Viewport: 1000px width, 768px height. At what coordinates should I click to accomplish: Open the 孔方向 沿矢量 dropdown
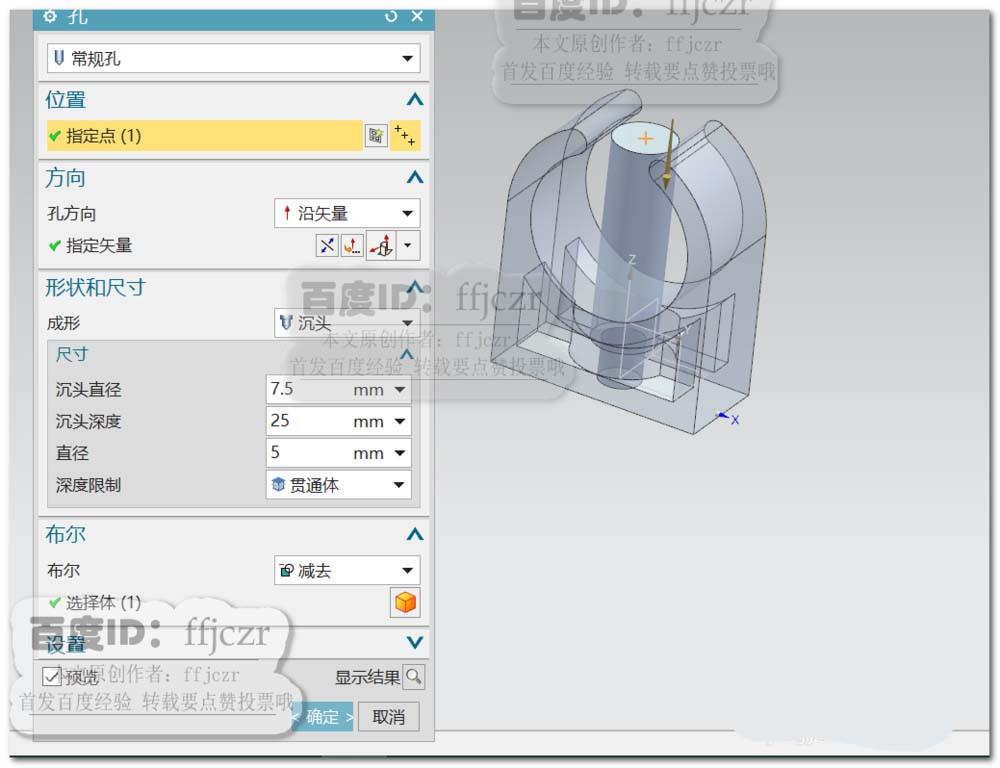tap(409, 212)
